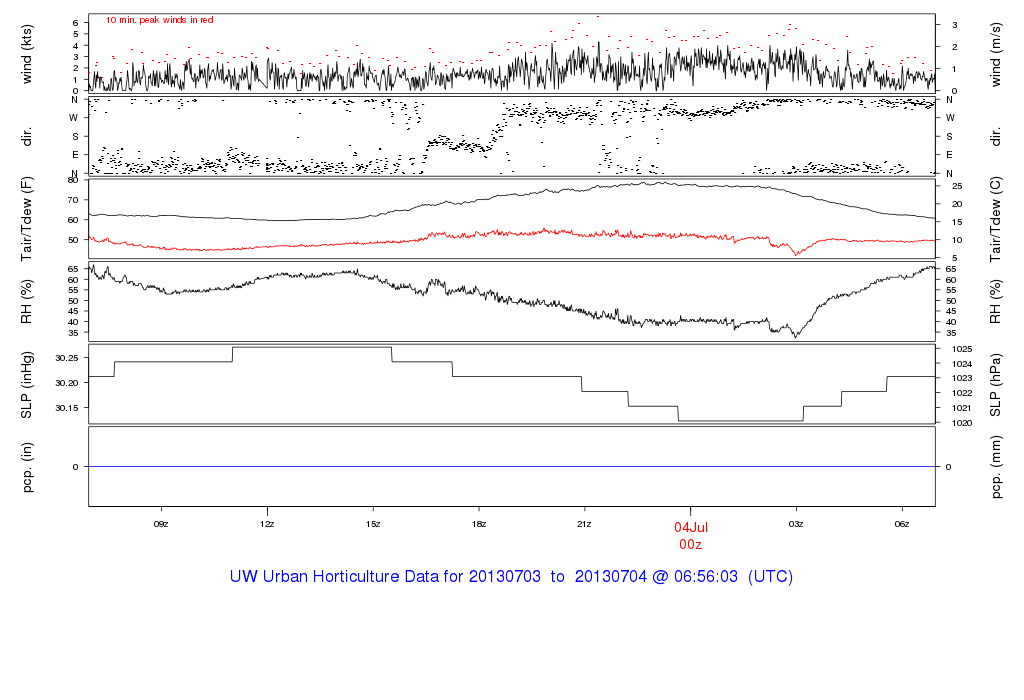Click the '21z' time axis label
Screen dimensions: 1024x700
[x=584, y=524]
